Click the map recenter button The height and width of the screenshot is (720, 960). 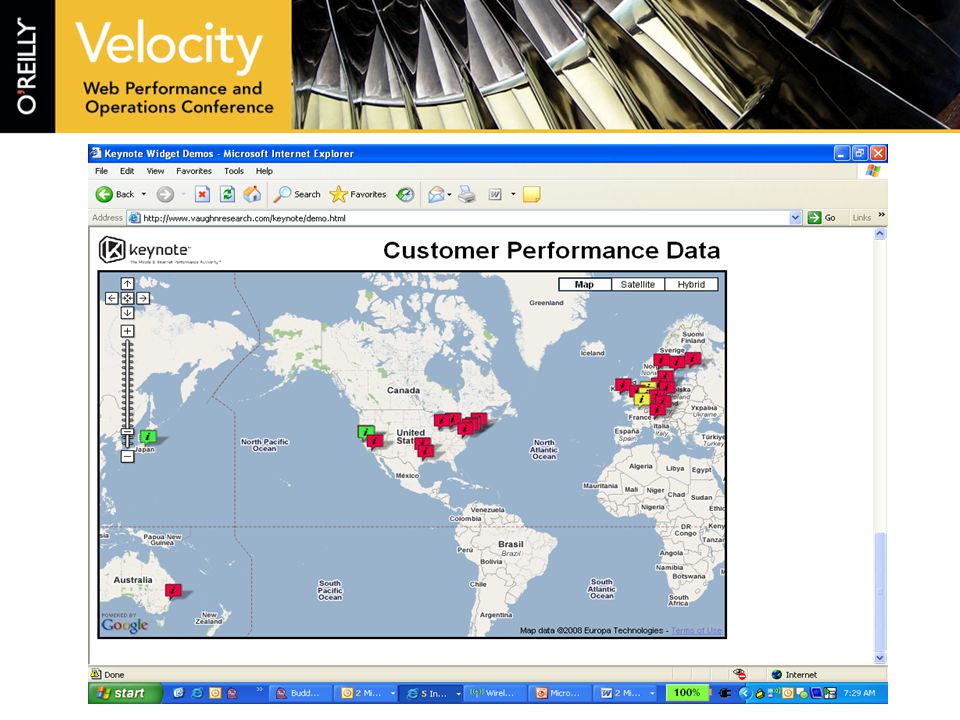click(x=127, y=298)
